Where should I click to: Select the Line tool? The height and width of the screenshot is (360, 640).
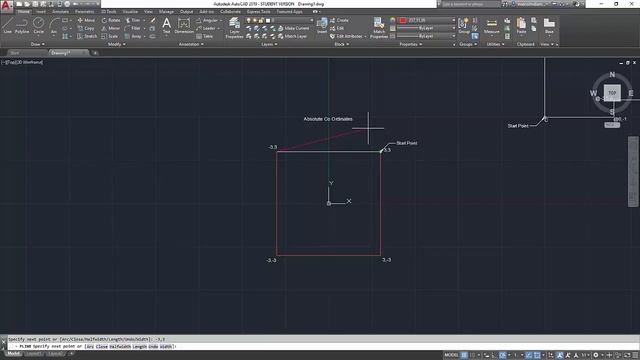pos(7,25)
